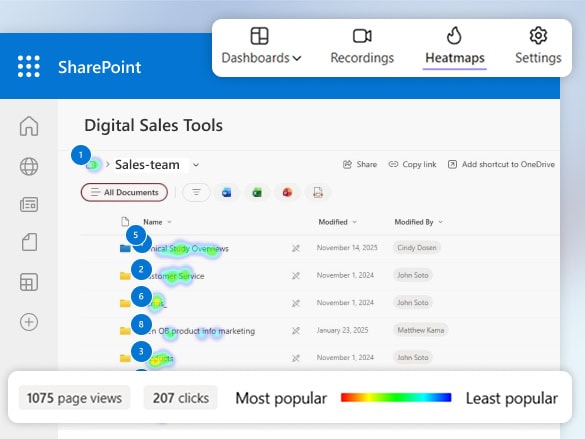
Task: Click pin icon in Clinical Study Overviews row
Action: coord(296,248)
